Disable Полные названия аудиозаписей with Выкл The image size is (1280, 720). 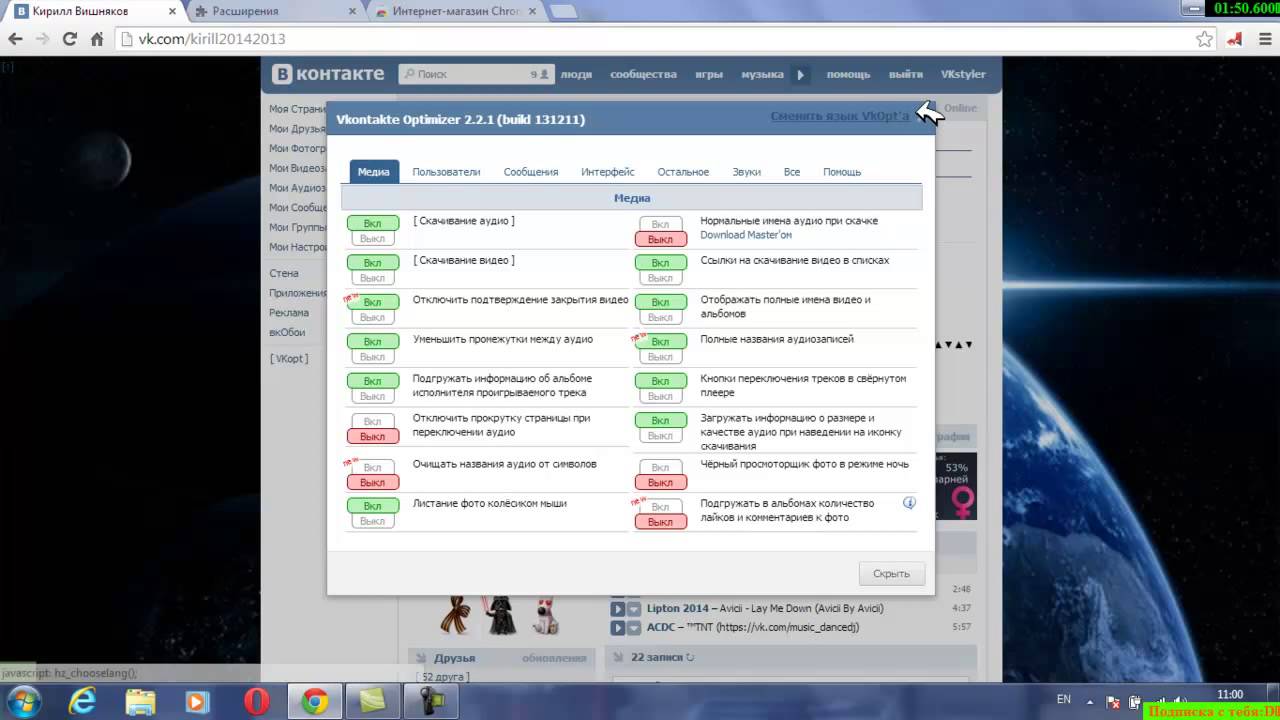pos(661,357)
